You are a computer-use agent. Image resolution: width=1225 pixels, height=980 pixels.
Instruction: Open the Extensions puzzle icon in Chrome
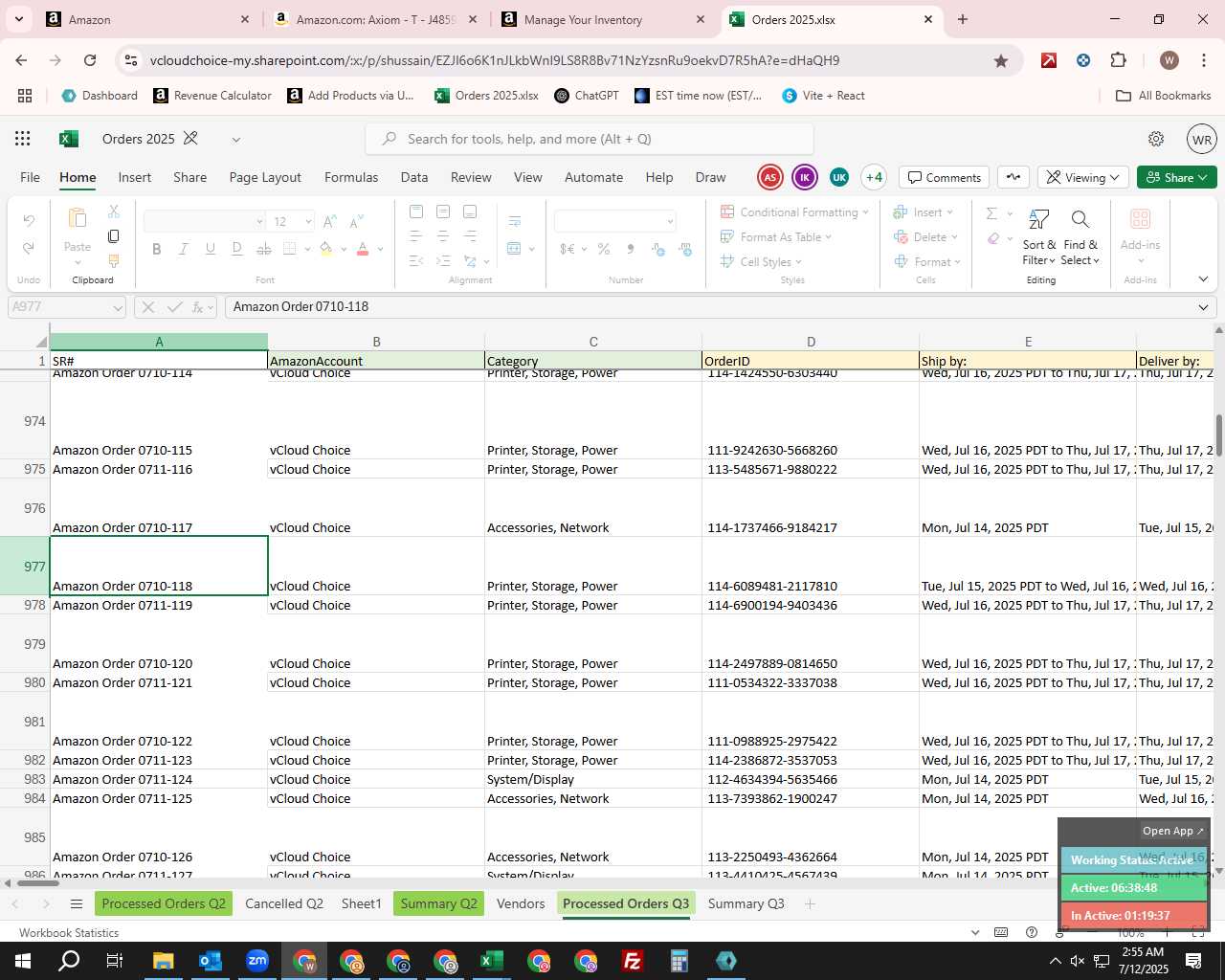pyautogui.click(x=1119, y=60)
